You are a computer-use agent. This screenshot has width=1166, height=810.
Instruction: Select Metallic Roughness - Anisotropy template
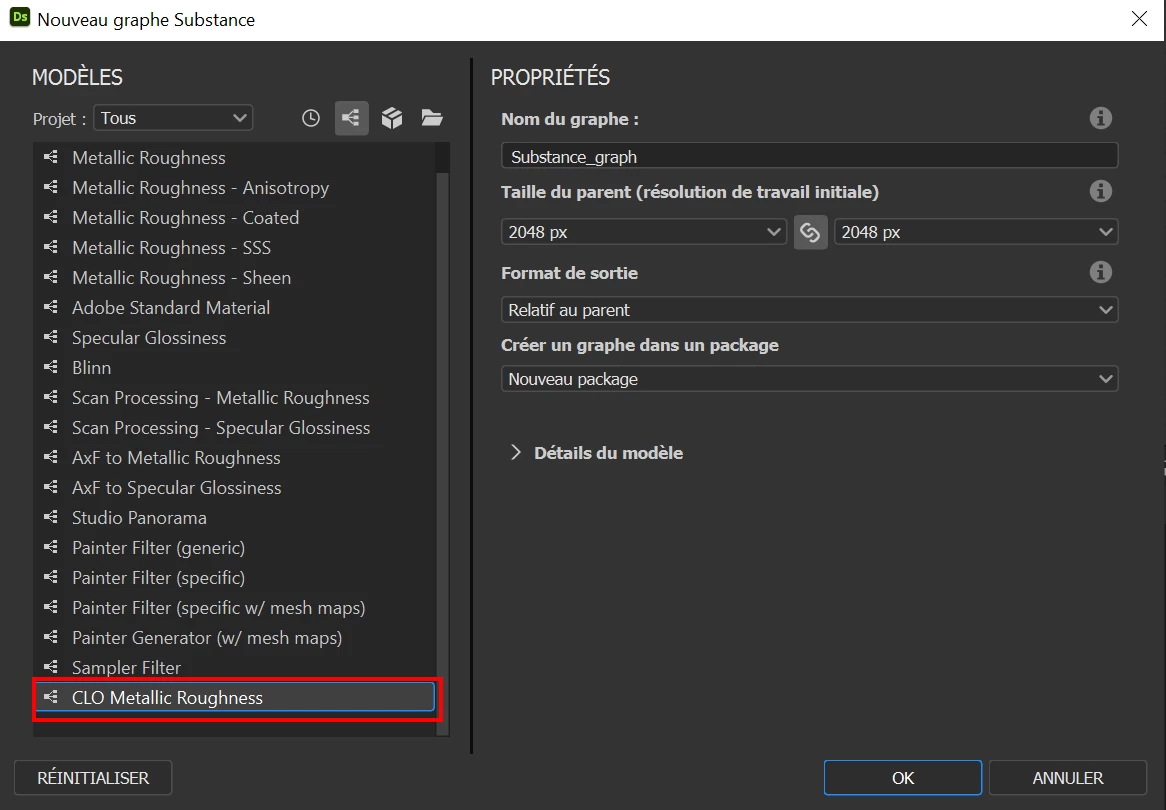234,187
